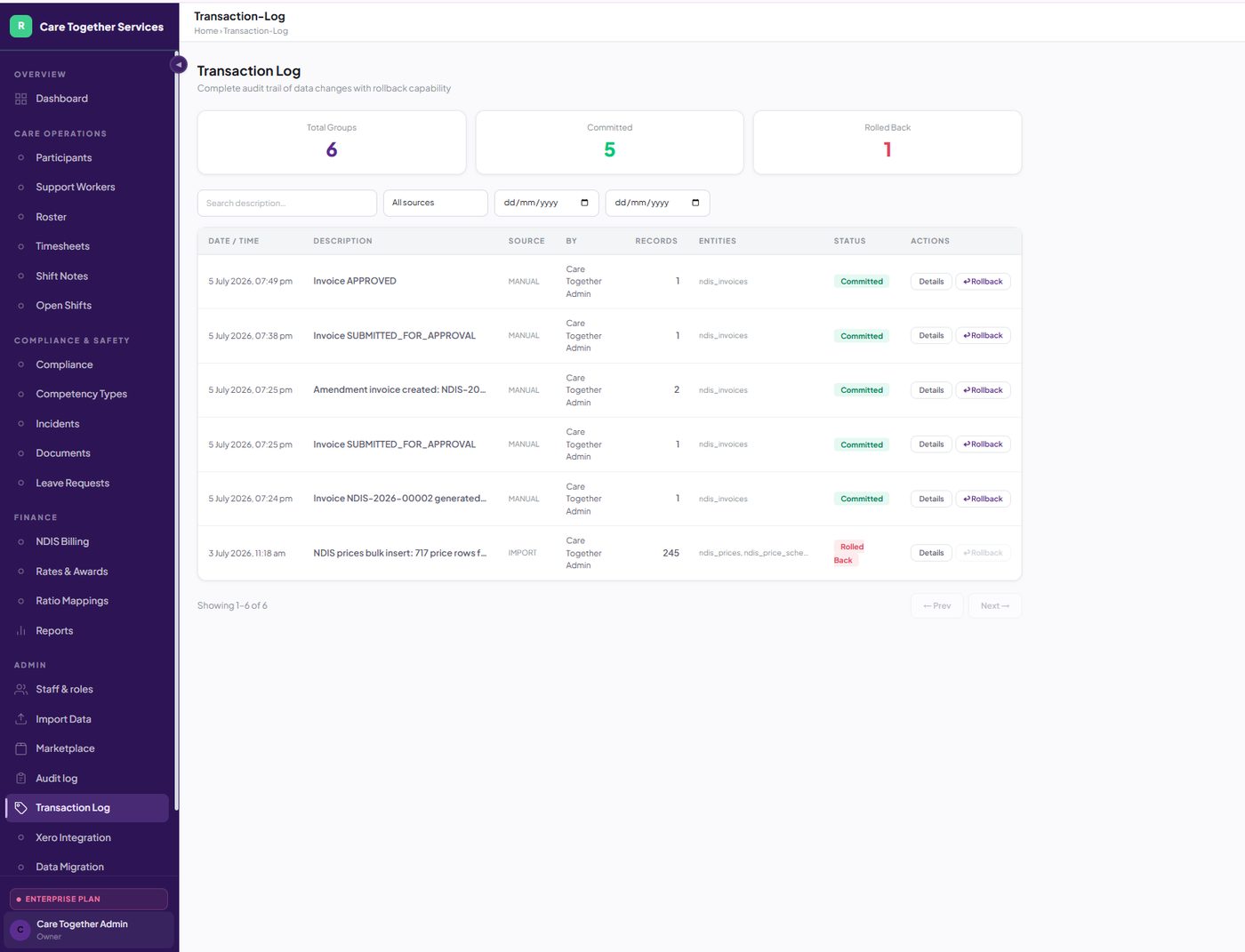Open the All sources dropdown filter
Image resolution: width=1245 pixels, height=952 pixels.
436,203
